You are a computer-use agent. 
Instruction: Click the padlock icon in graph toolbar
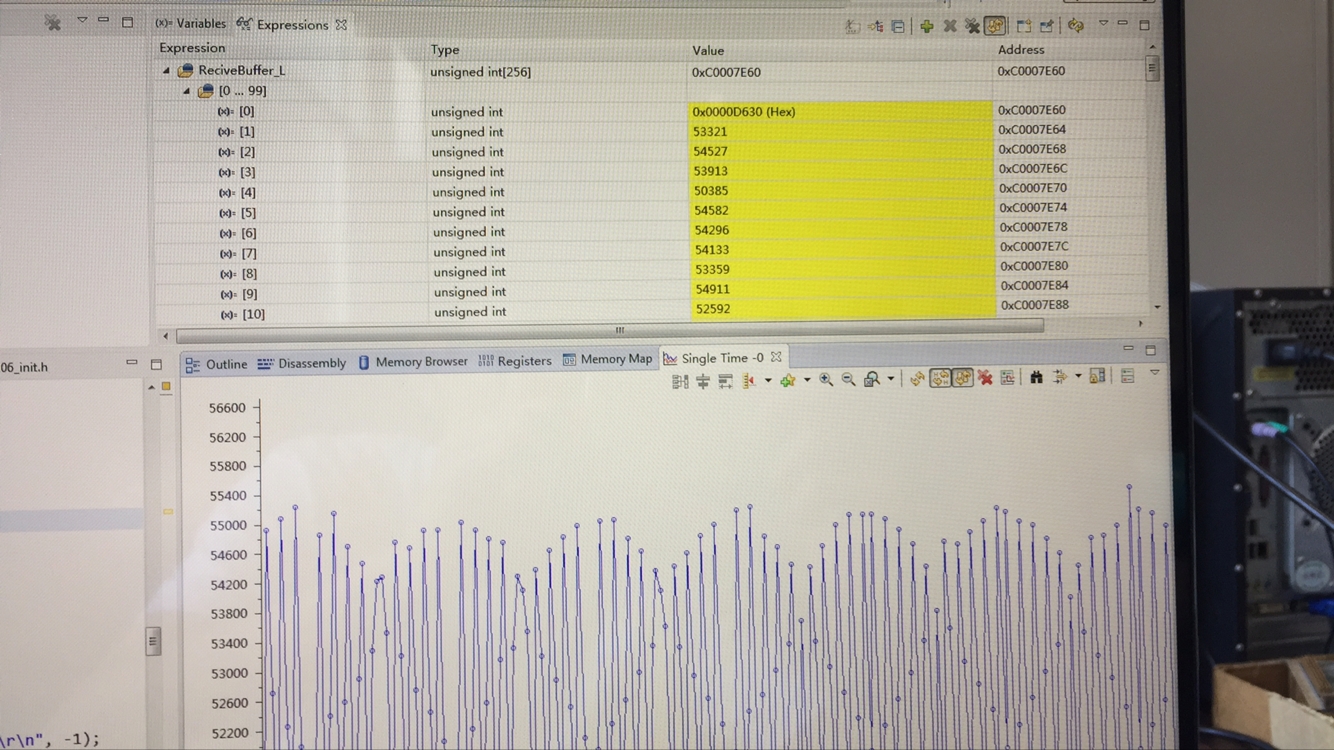click(x=1097, y=376)
